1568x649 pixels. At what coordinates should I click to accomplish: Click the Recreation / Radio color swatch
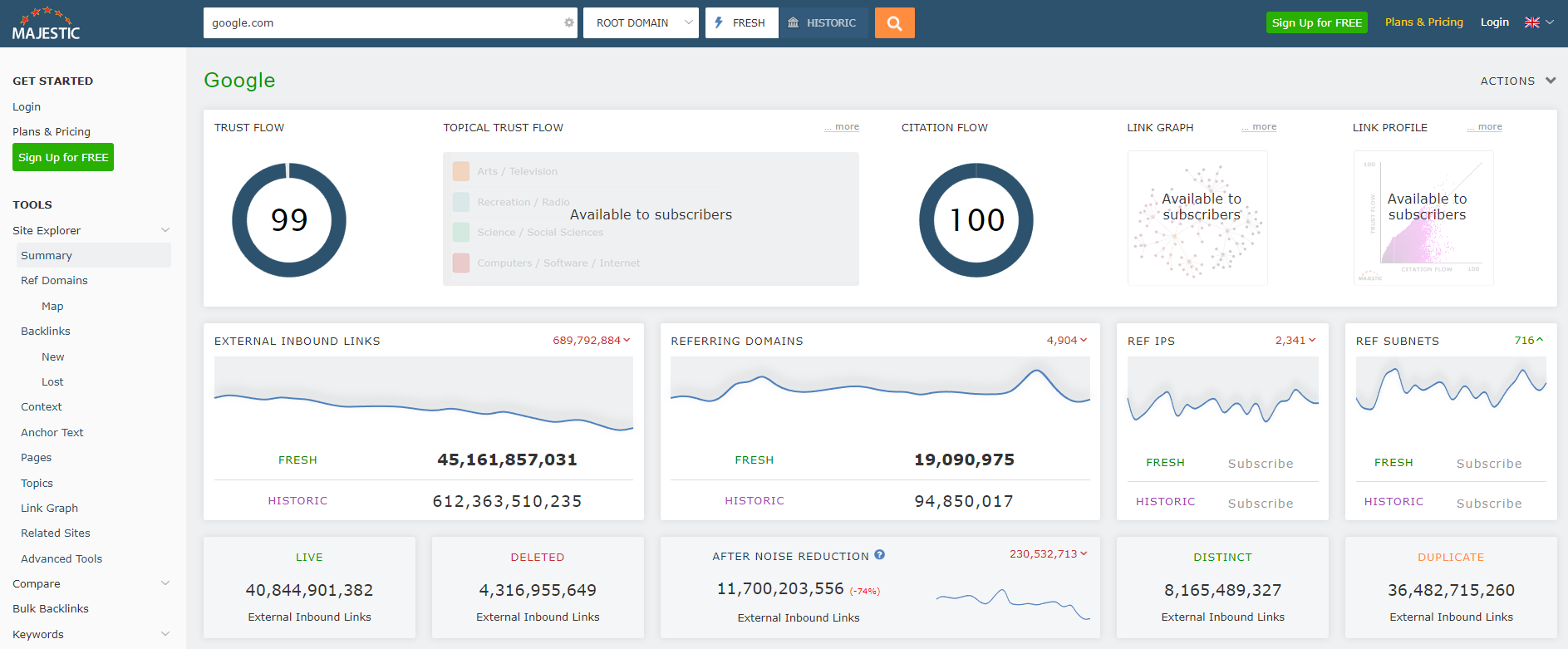461,202
